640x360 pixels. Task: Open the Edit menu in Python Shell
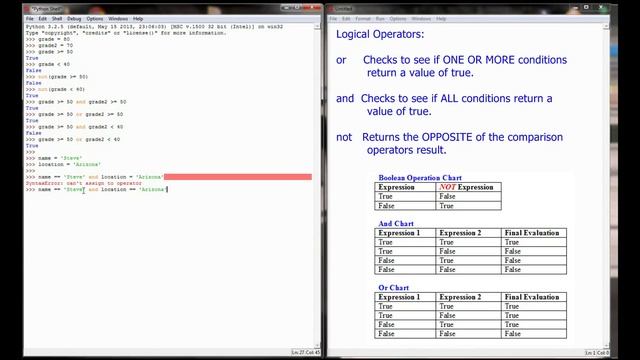42,19
